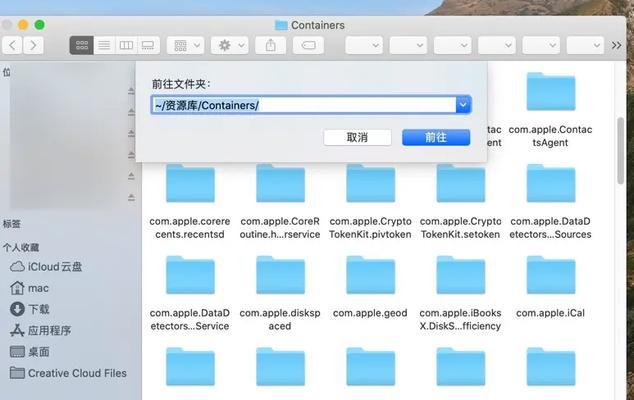
Task: Click the 取消 button
Action: pyautogui.click(x=357, y=138)
